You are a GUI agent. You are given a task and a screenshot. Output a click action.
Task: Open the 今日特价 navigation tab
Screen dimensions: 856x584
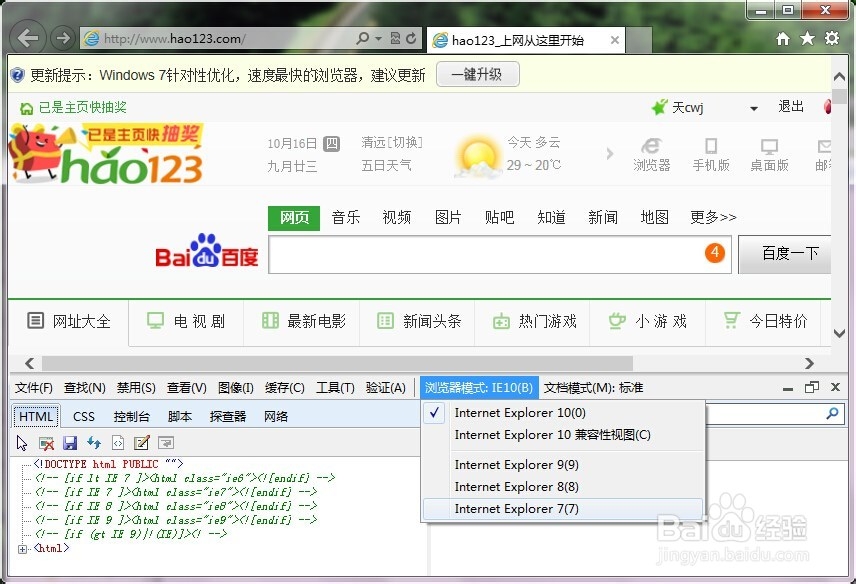(764, 321)
